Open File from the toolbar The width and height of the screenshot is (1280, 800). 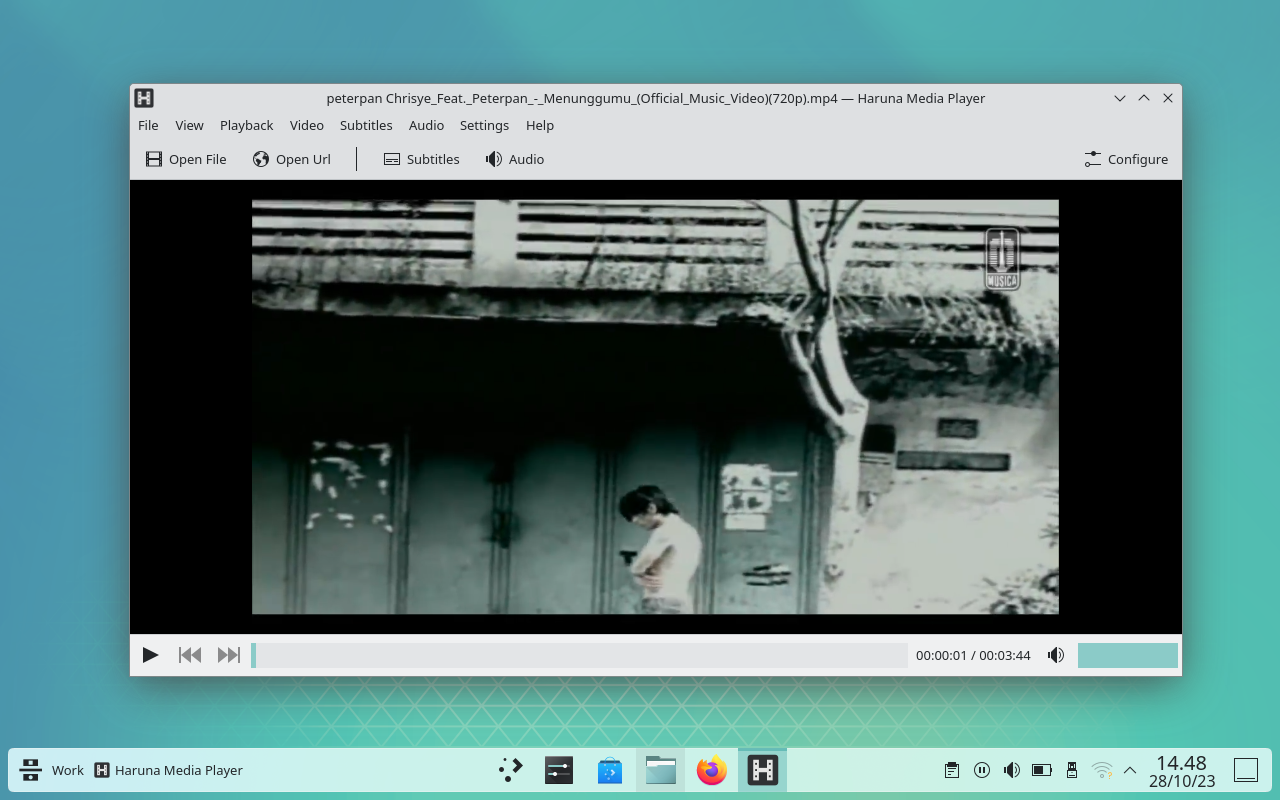tap(186, 159)
